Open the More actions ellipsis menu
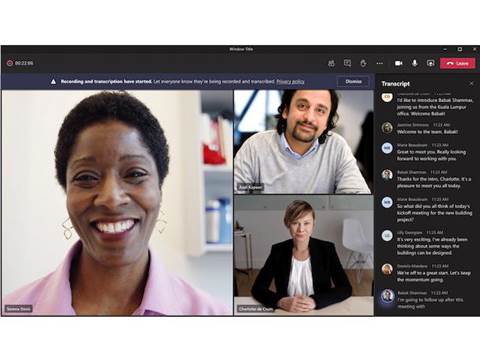The width and height of the screenshot is (480, 360). (x=380, y=63)
